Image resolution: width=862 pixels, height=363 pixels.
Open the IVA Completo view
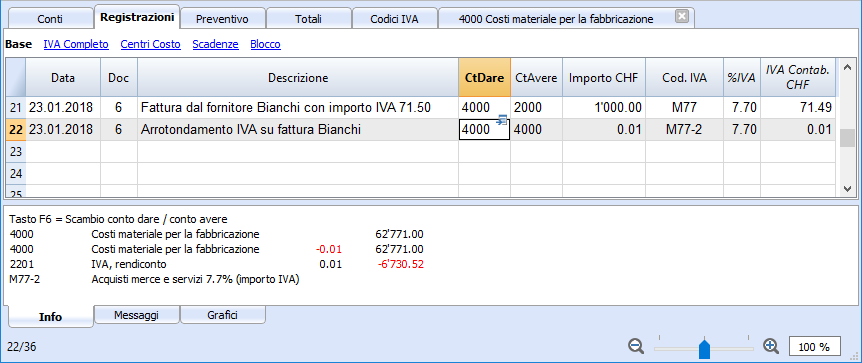click(x=76, y=45)
